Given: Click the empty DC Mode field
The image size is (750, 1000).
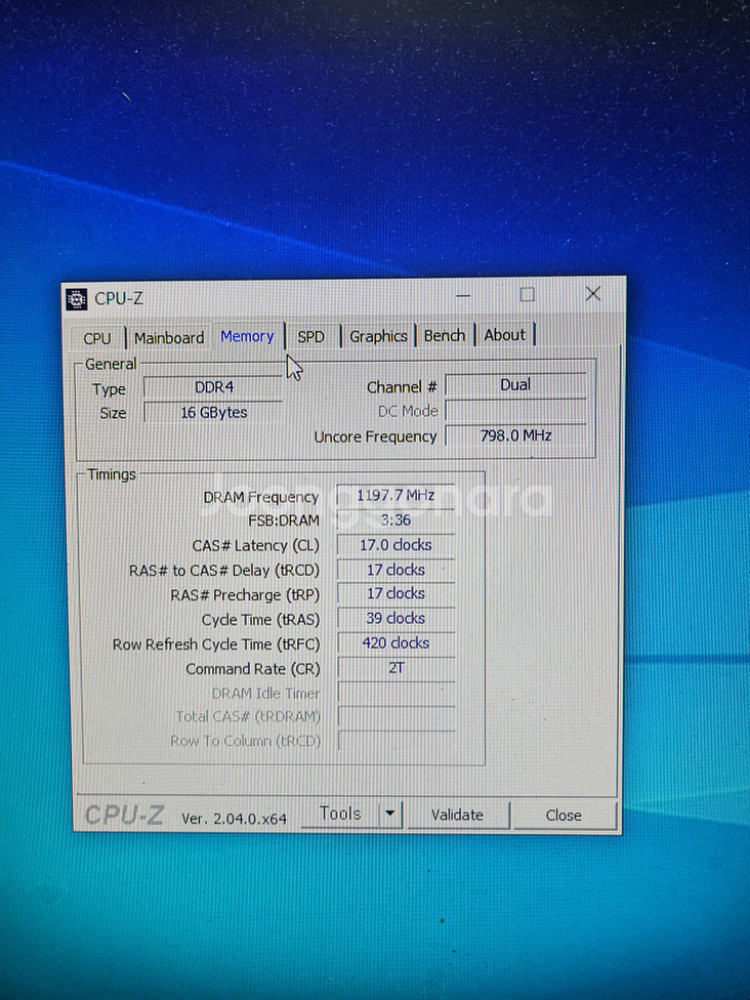Looking at the screenshot, I should point(515,411).
